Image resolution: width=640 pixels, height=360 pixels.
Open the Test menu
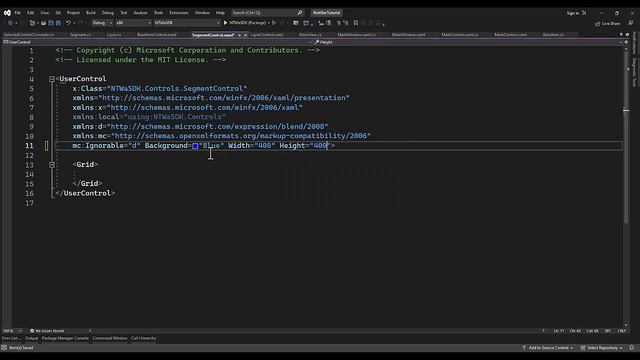124,13
